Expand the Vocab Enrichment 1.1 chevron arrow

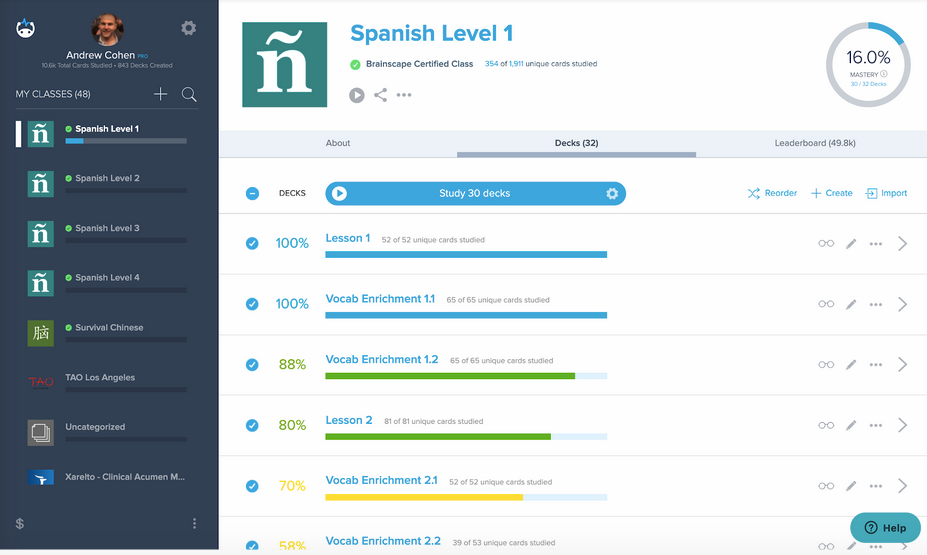(902, 304)
